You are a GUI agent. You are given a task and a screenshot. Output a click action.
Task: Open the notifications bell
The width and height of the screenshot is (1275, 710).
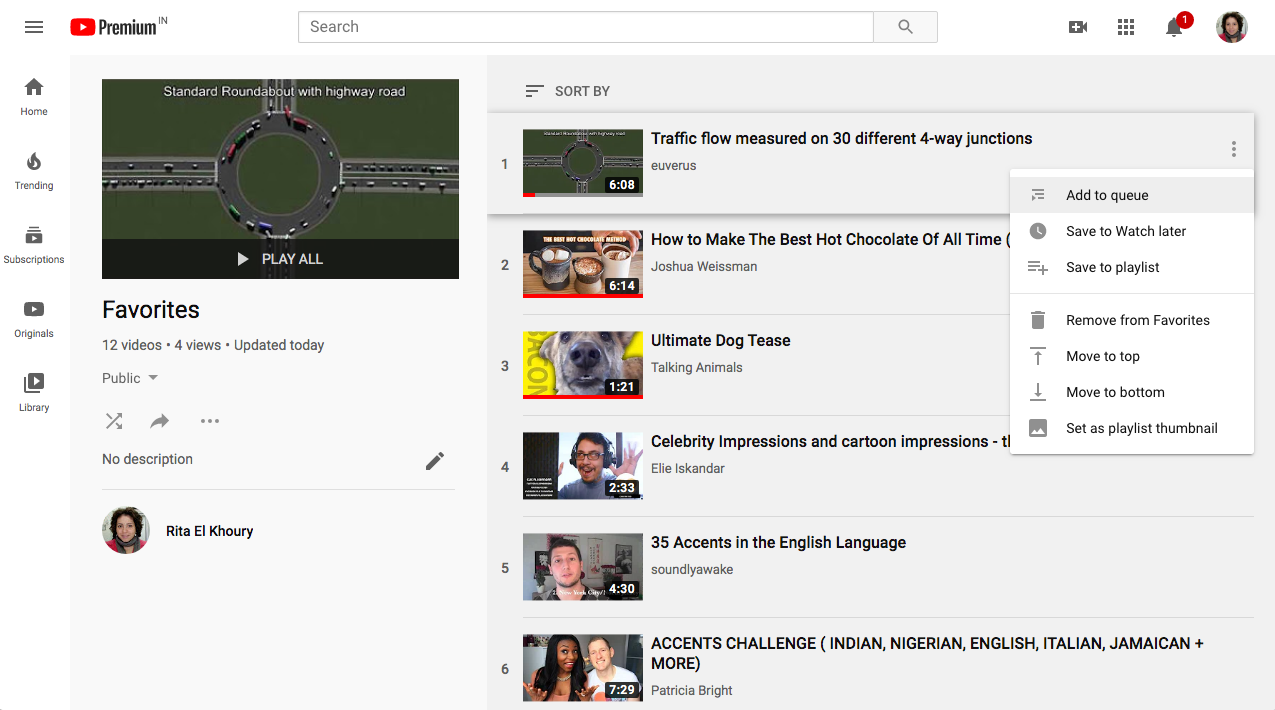1175,28
